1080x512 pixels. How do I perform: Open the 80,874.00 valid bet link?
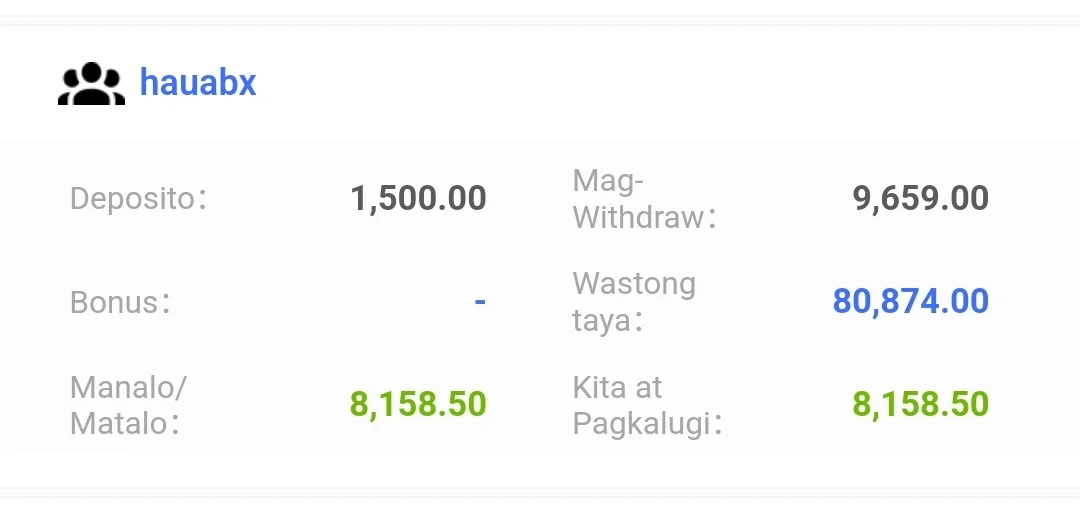coord(911,301)
